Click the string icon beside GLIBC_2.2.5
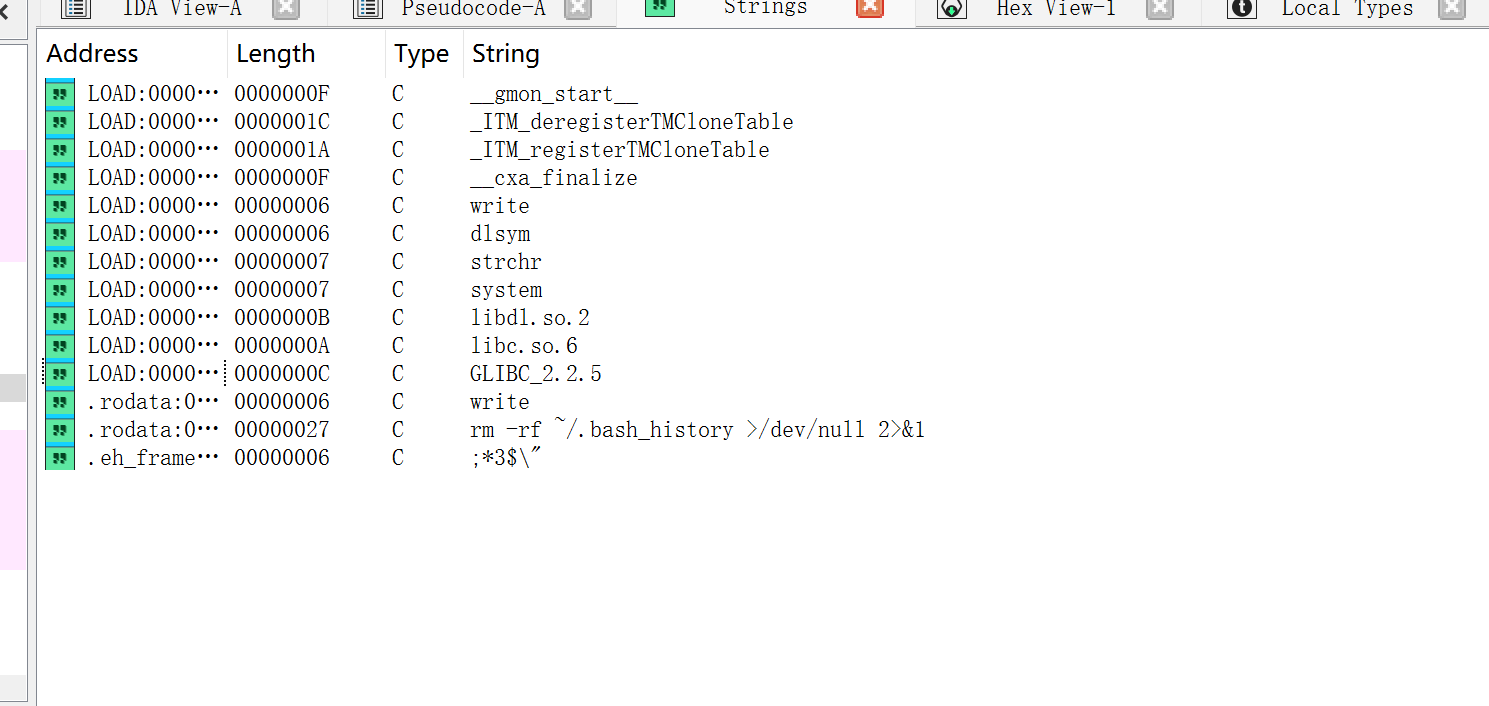Image resolution: width=1489 pixels, height=706 pixels. click(x=59, y=373)
